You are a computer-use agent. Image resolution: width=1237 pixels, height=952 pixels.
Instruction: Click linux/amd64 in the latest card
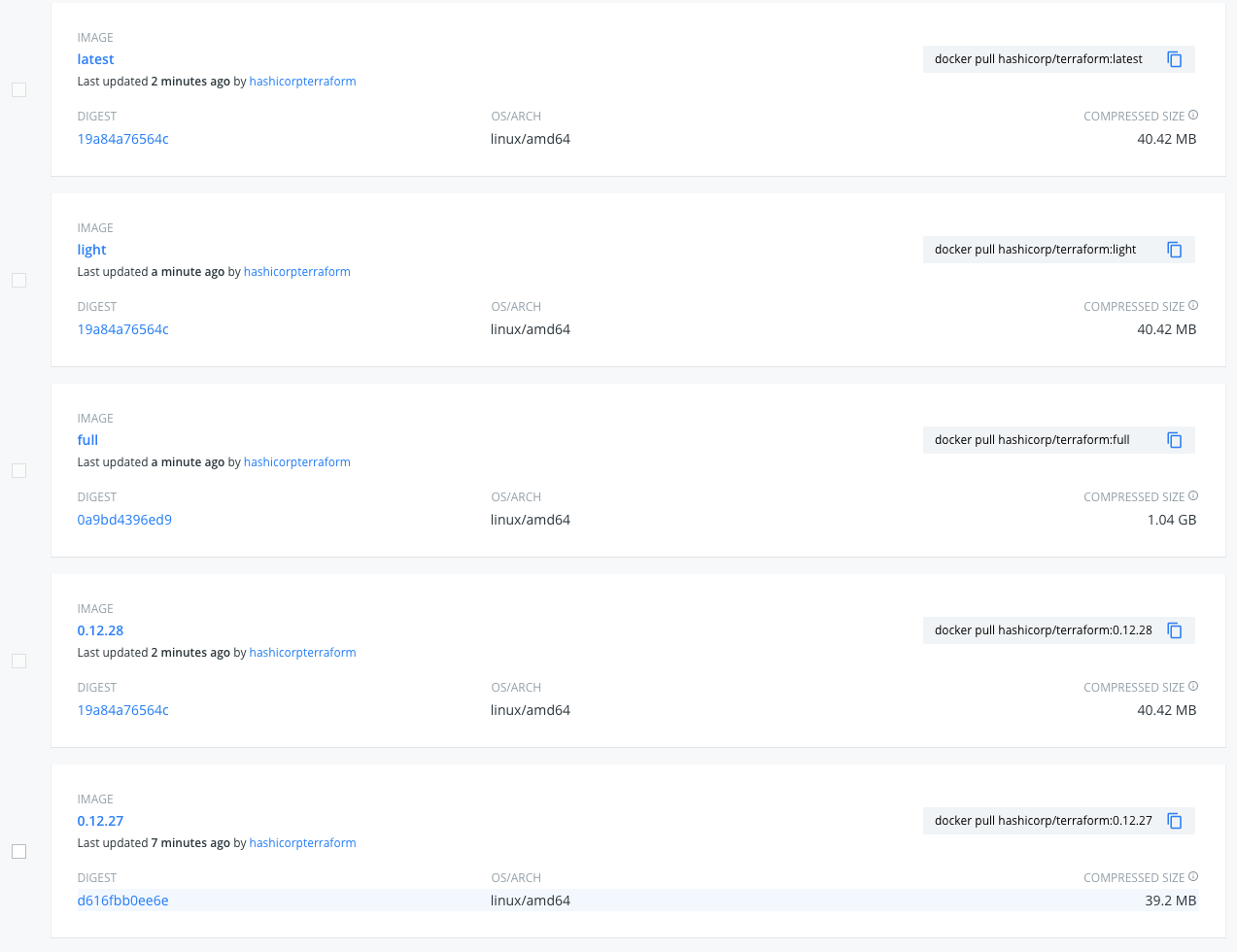[x=531, y=139]
